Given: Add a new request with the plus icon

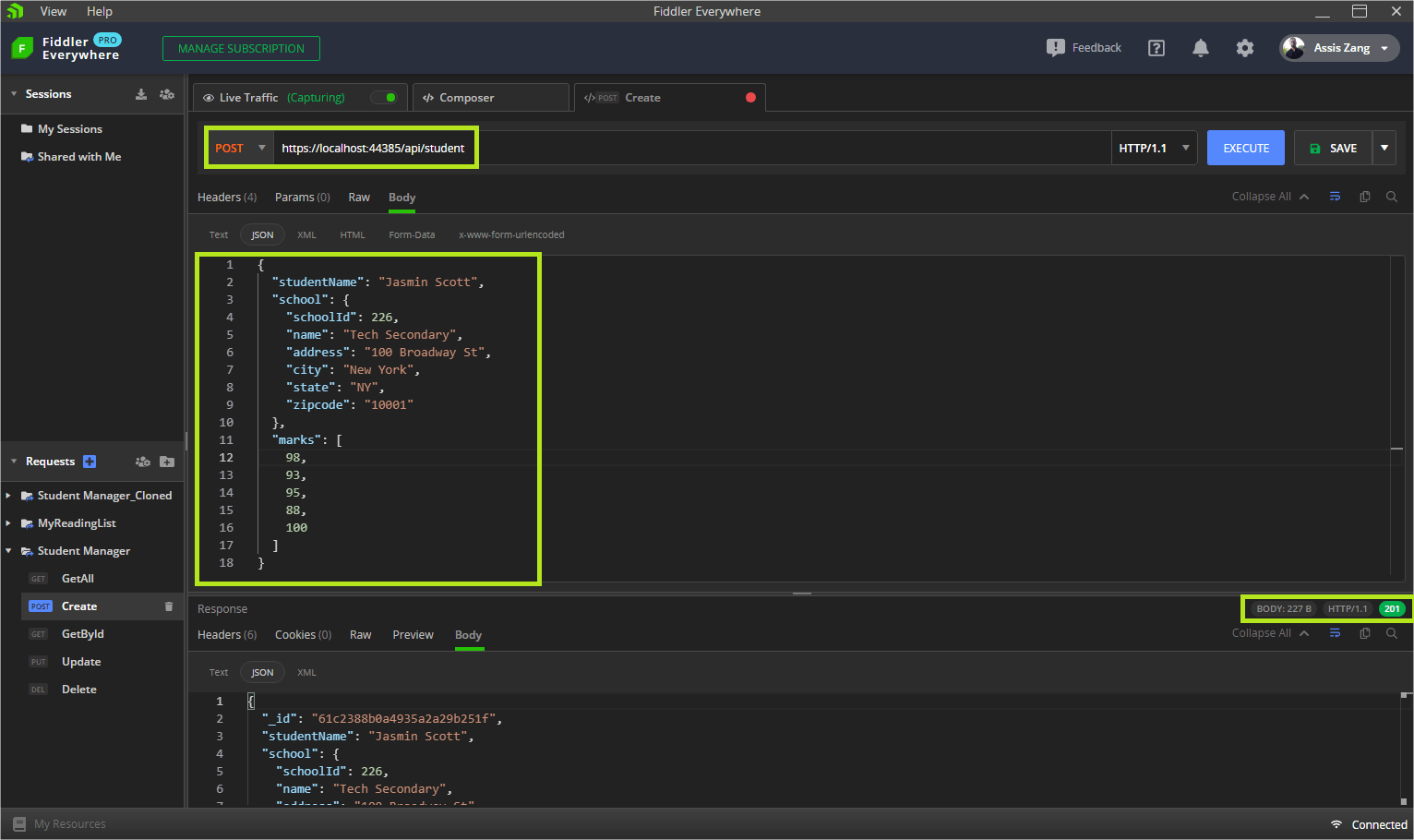Looking at the screenshot, I should 90,462.
